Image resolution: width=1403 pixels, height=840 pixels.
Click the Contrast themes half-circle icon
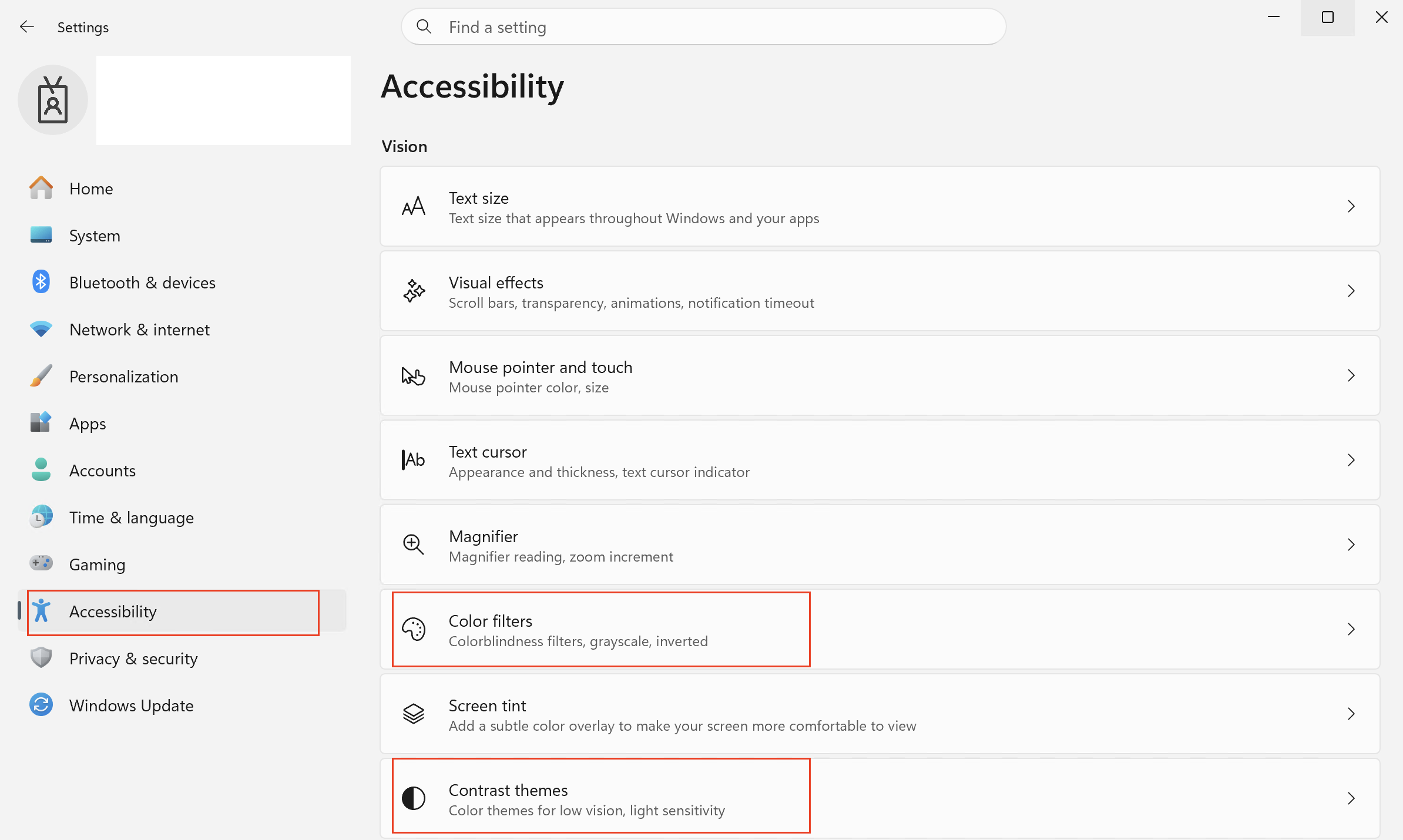tap(414, 798)
